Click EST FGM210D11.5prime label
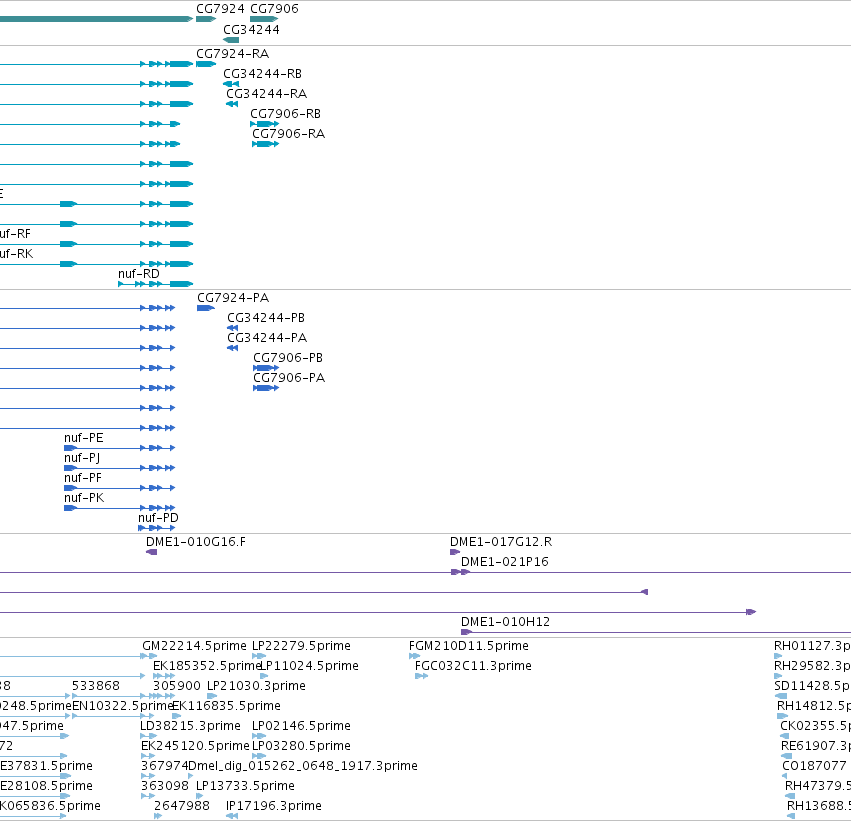851x821 pixels. pyautogui.click(x=468, y=646)
